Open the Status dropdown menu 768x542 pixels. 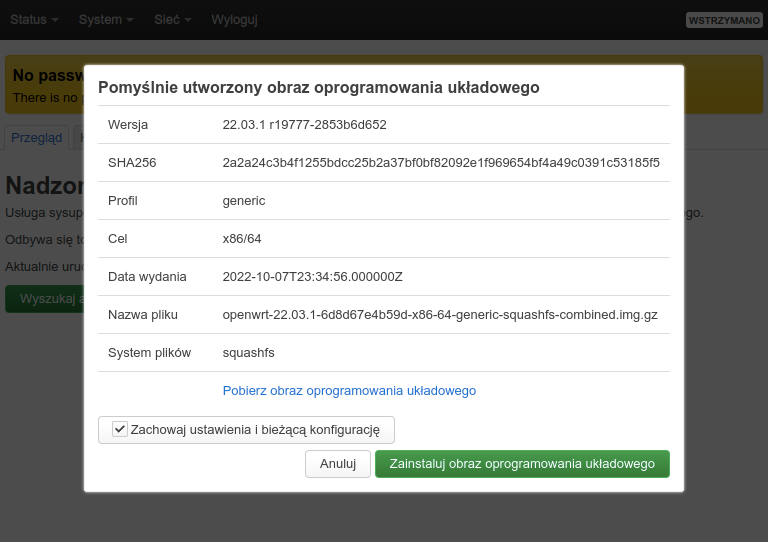34,20
